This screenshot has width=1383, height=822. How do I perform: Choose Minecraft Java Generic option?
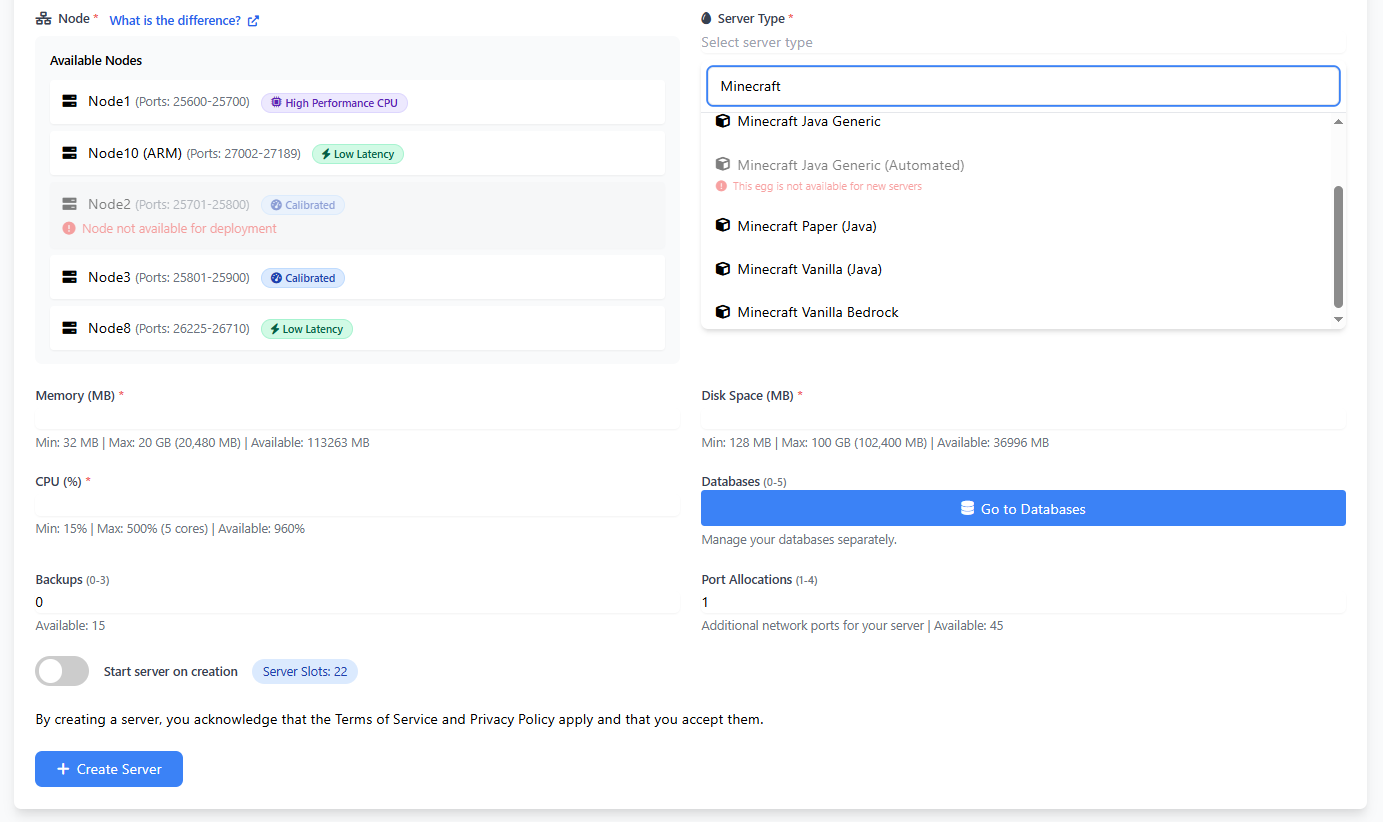pos(1016,121)
